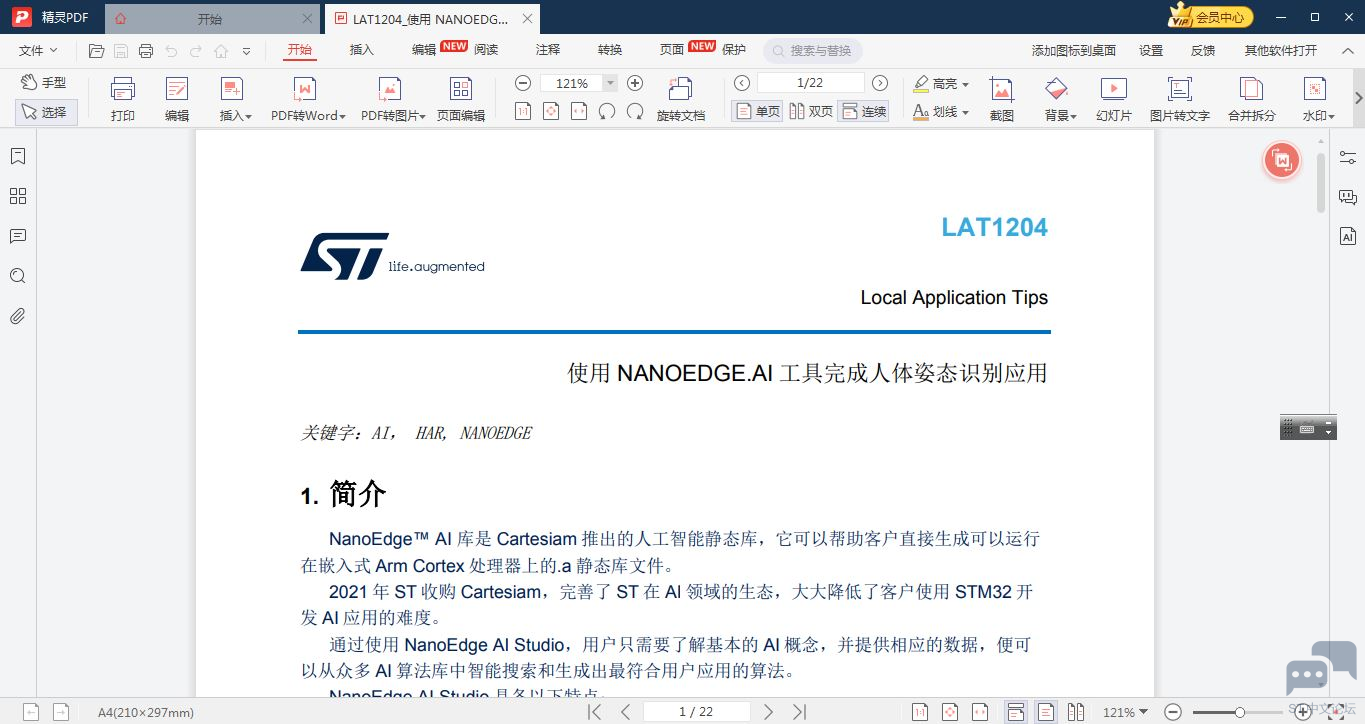Click the 1/22 page number field in ribbon
Viewport: 1365px width, 724px height.
[810, 83]
